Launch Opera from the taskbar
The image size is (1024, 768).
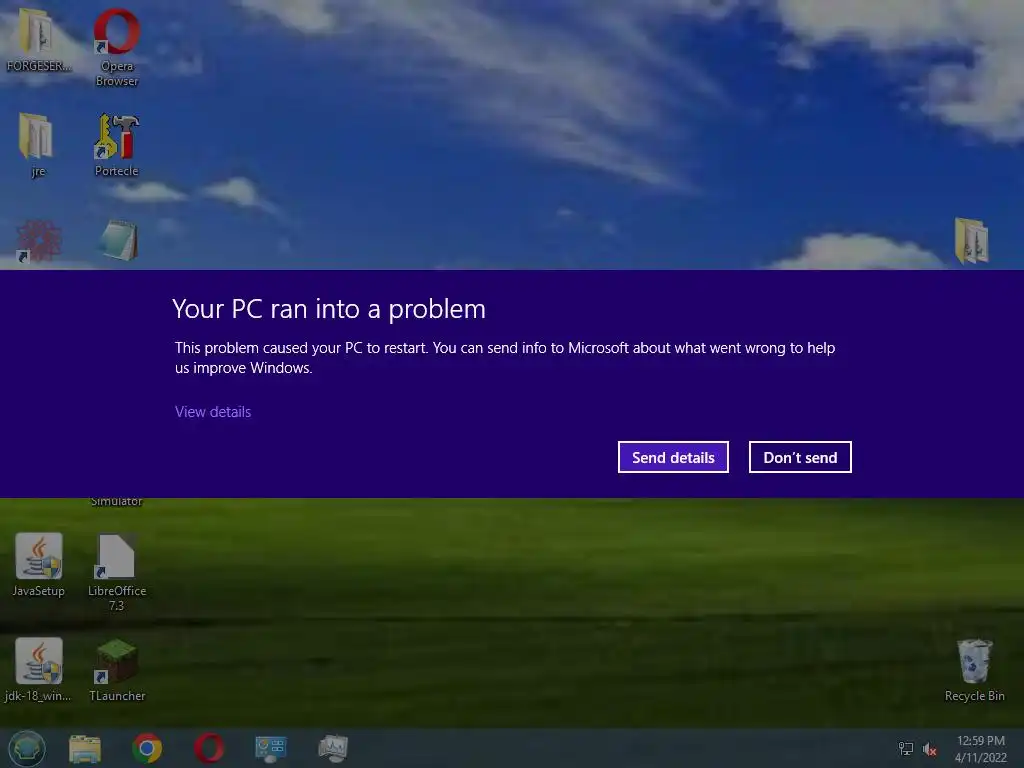point(209,748)
